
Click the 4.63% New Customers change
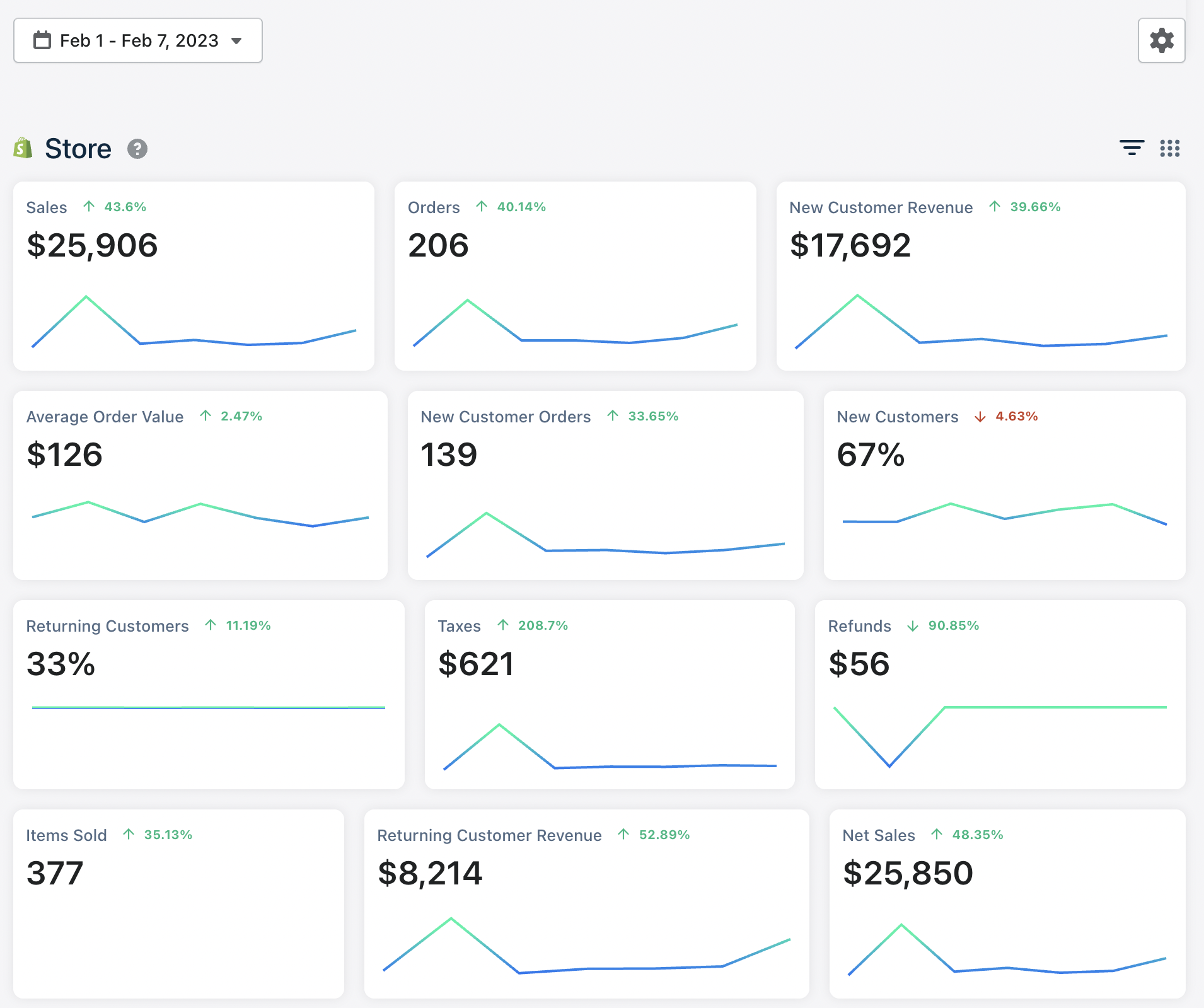[x=1016, y=416]
